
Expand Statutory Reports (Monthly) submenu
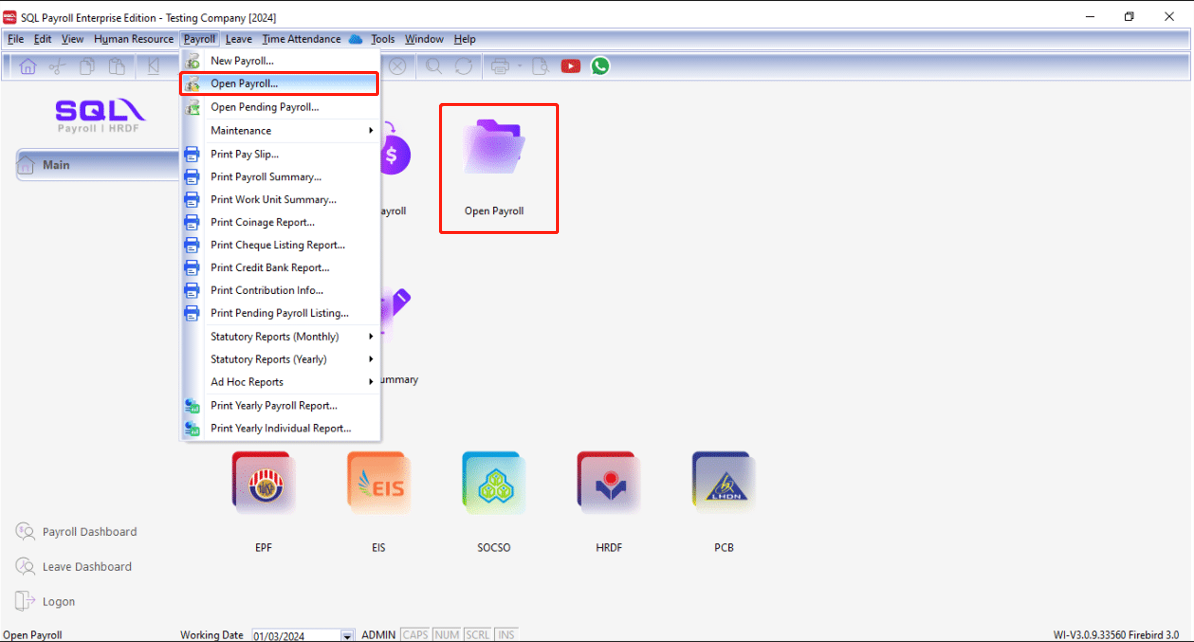pos(280,337)
